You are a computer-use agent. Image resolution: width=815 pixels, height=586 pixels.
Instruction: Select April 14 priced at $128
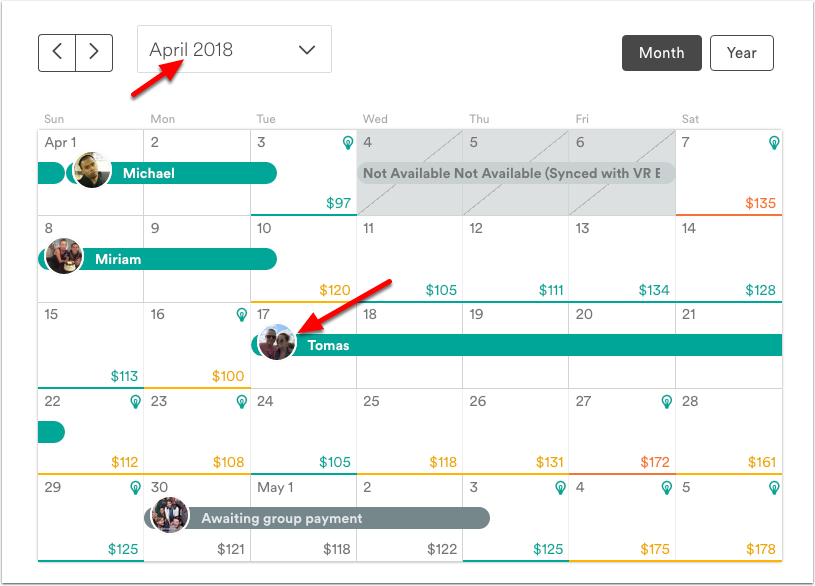pos(729,259)
